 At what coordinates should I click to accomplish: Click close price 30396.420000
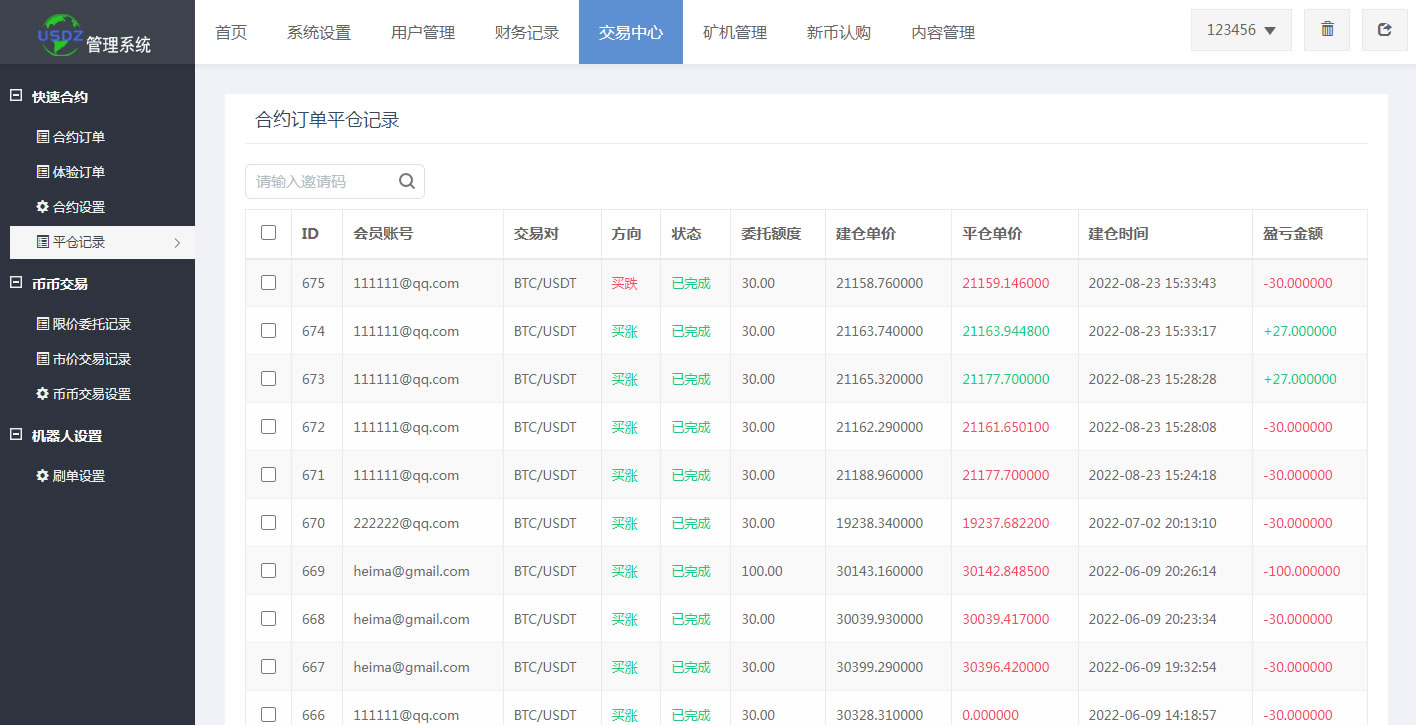tap(1006, 667)
